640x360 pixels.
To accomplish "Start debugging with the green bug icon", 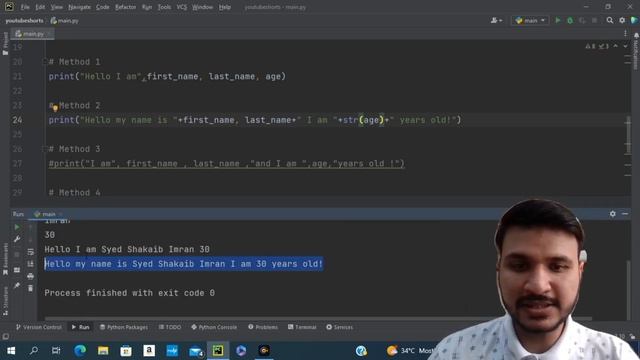I will [570, 20].
